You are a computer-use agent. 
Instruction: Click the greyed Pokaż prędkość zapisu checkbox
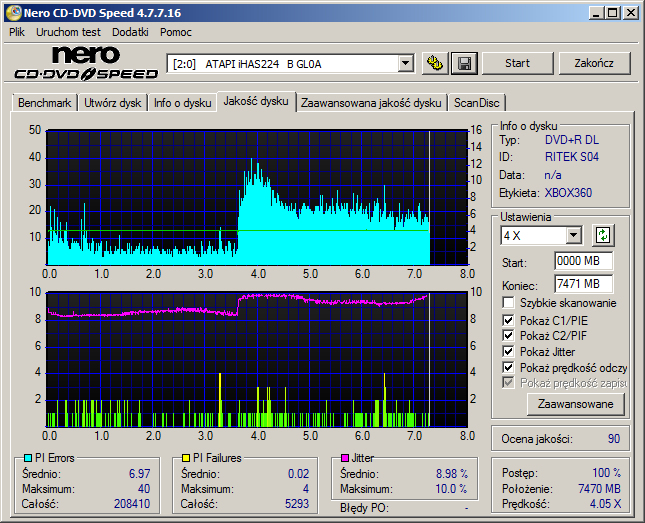pos(508,383)
